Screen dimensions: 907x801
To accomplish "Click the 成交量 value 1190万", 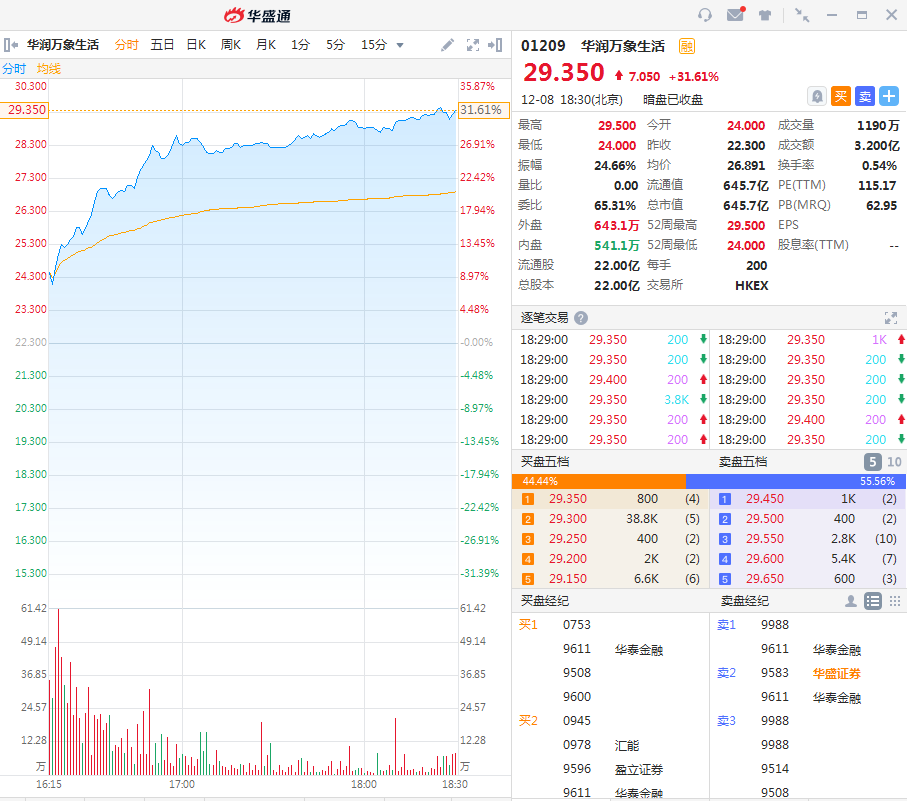I will [x=877, y=125].
